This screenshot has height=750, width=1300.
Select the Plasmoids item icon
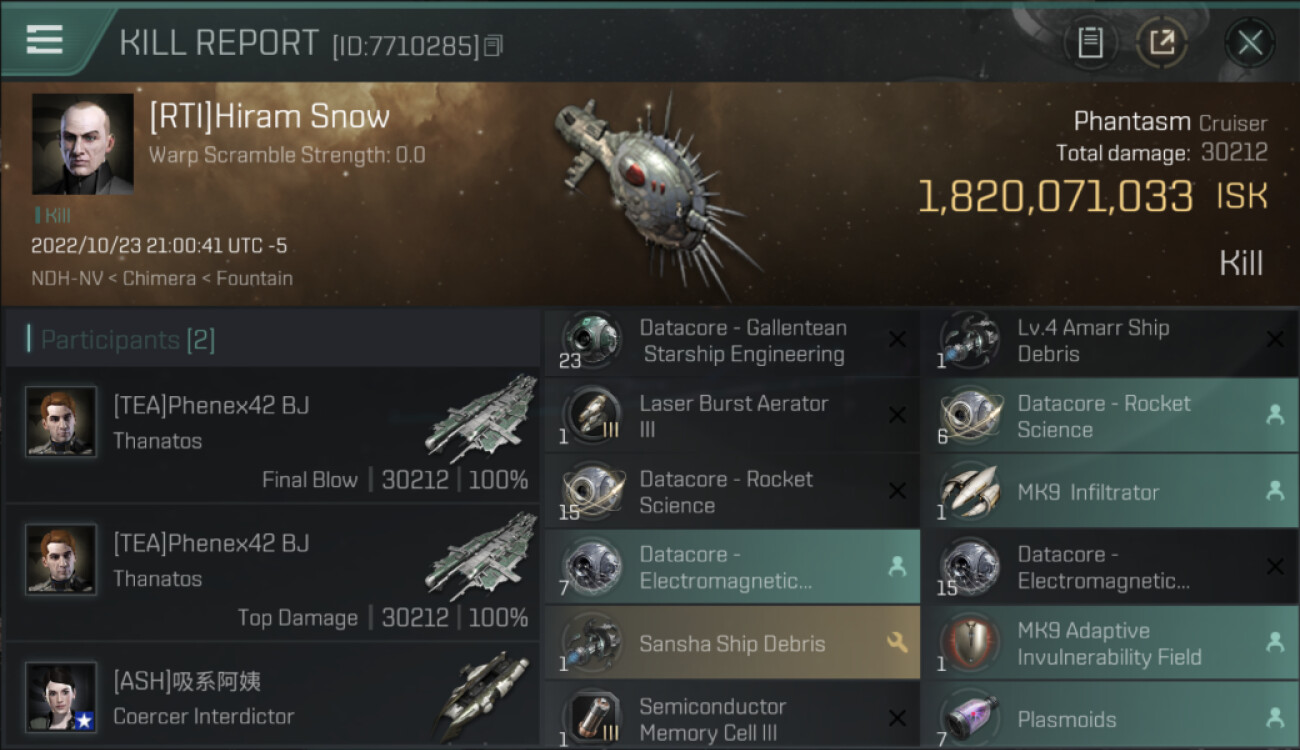969,717
